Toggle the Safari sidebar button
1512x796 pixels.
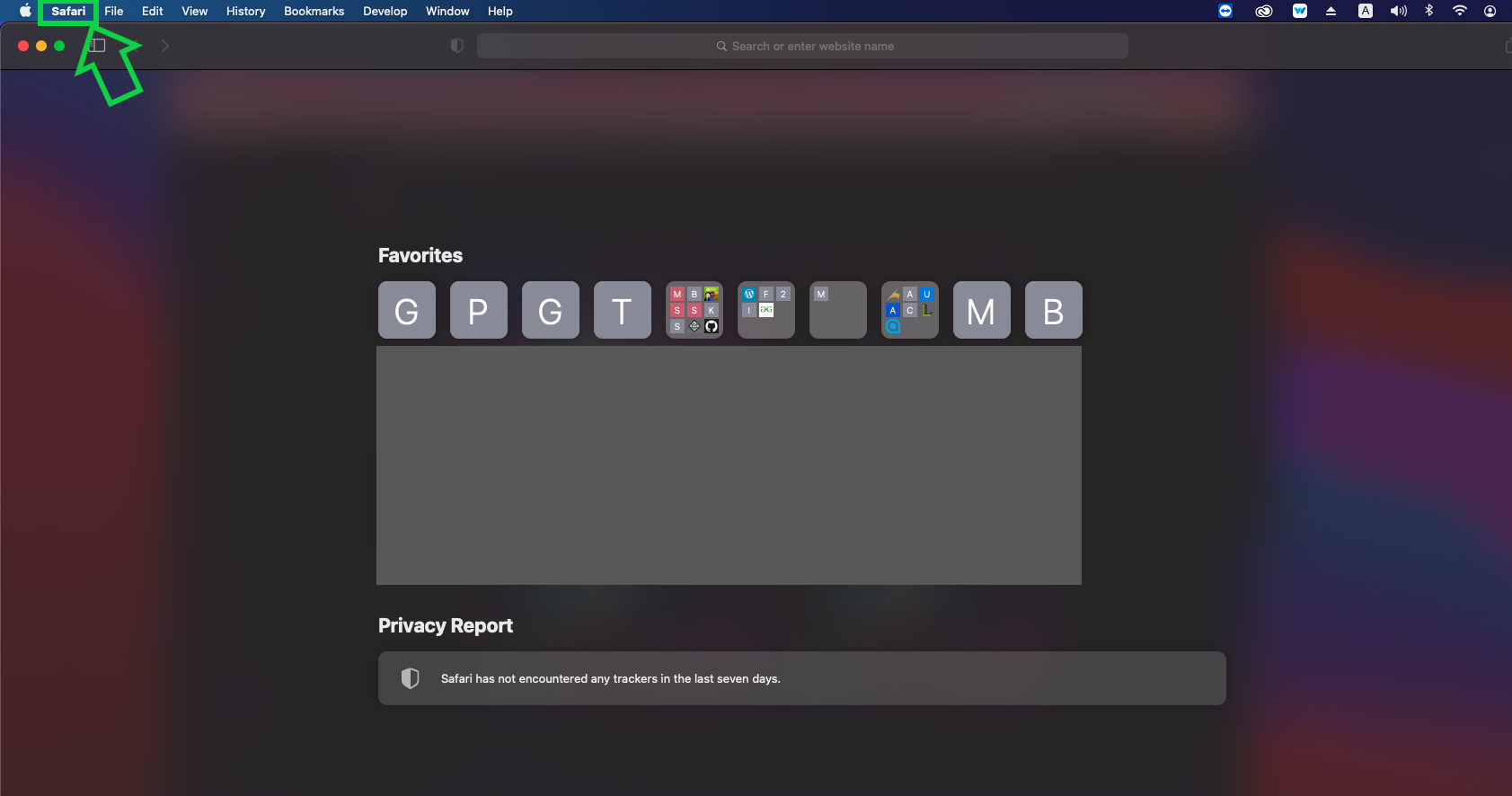pyautogui.click(x=97, y=46)
